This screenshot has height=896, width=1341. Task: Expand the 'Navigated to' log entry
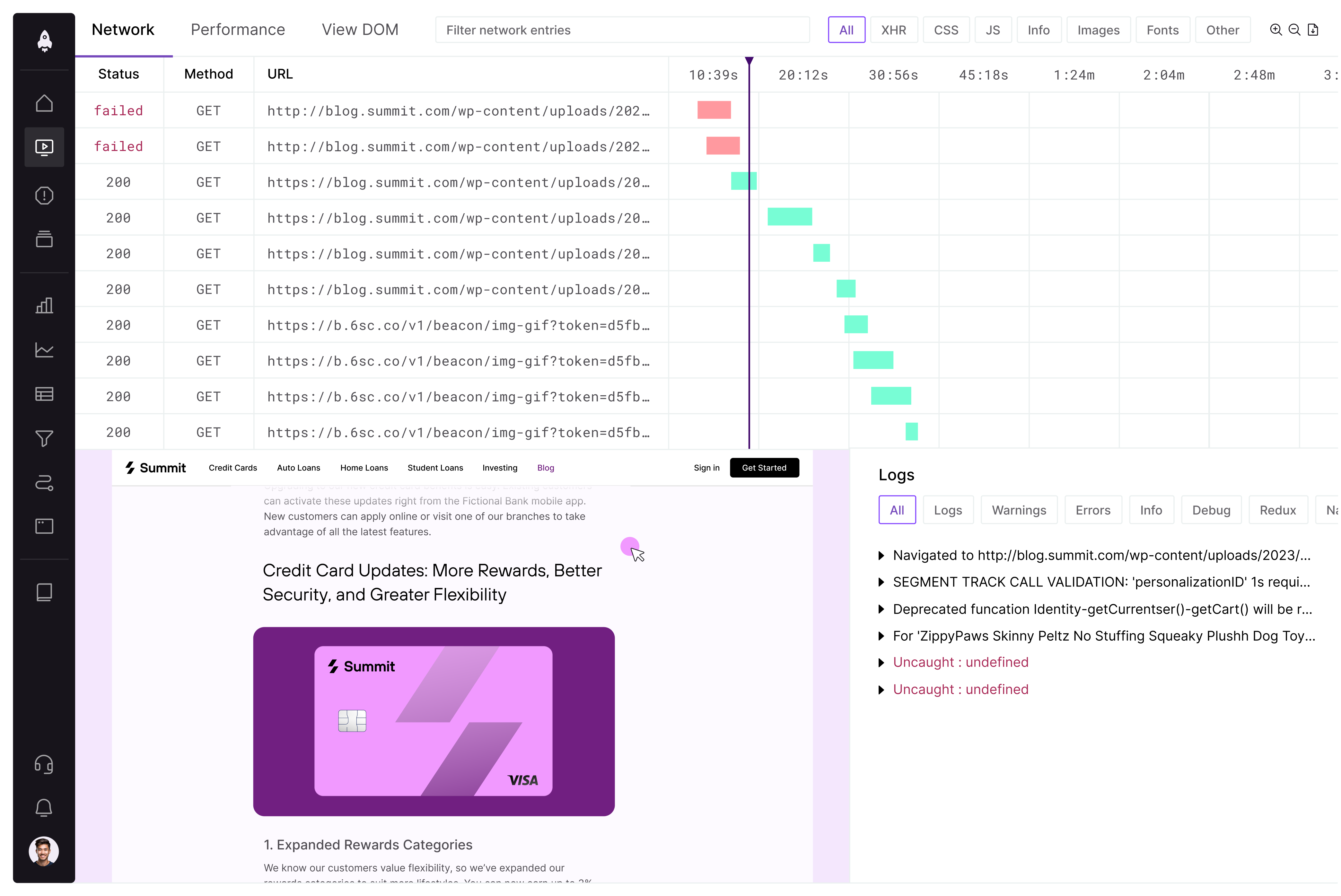881,556
